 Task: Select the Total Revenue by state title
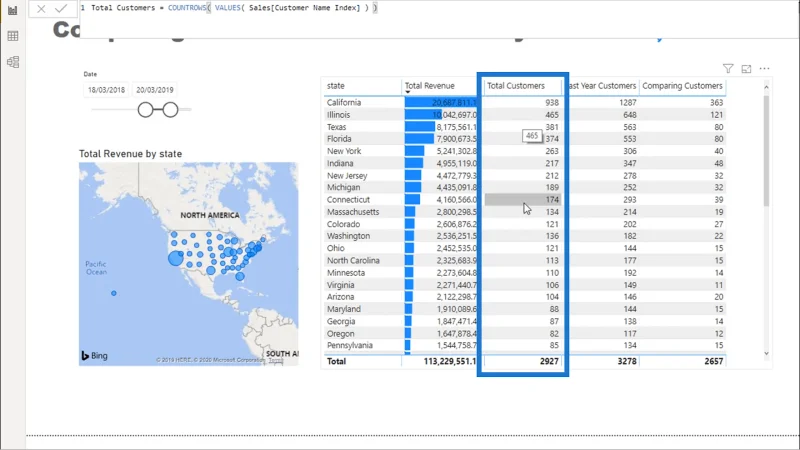pos(130,154)
